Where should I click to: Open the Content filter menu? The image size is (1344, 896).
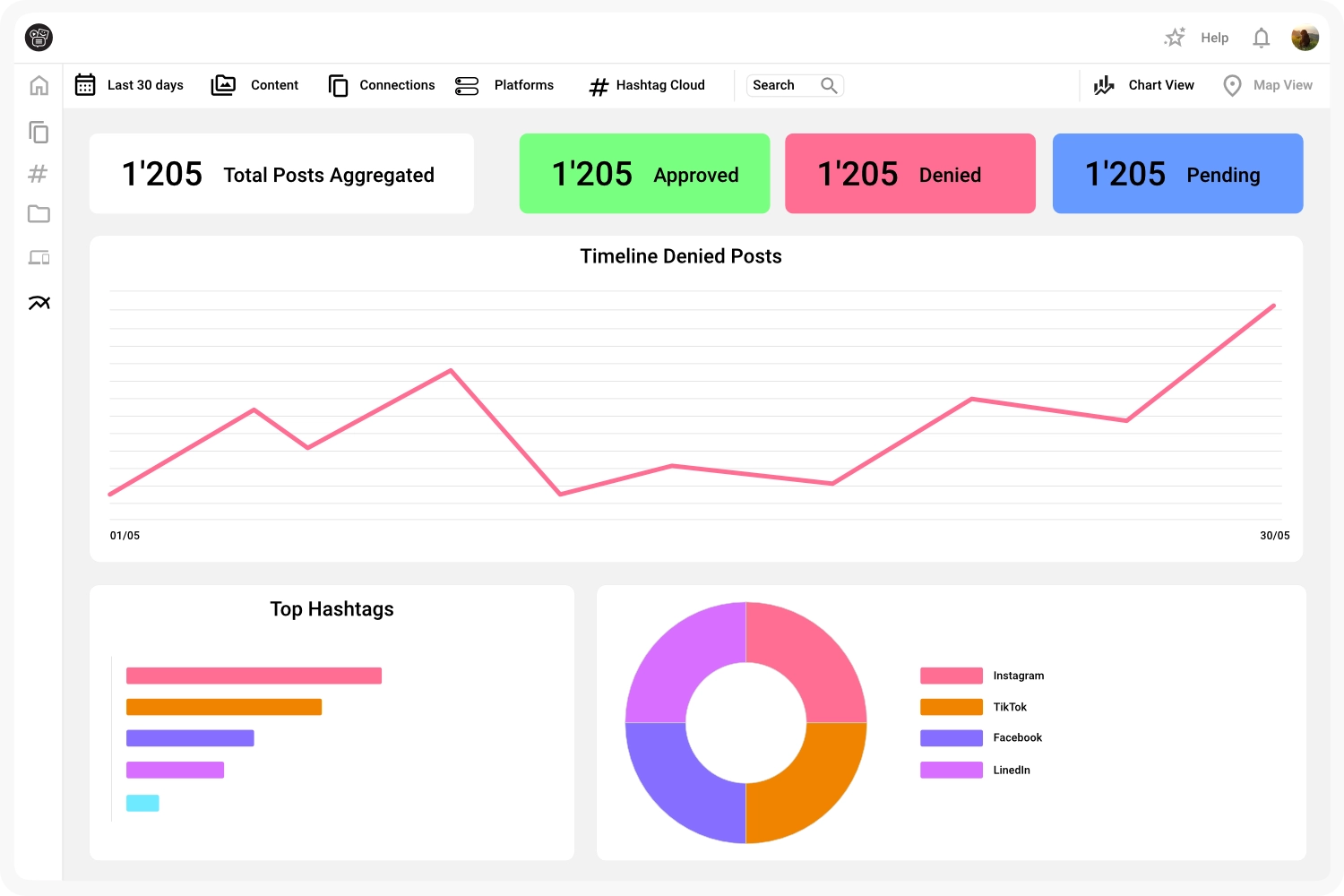255,85
